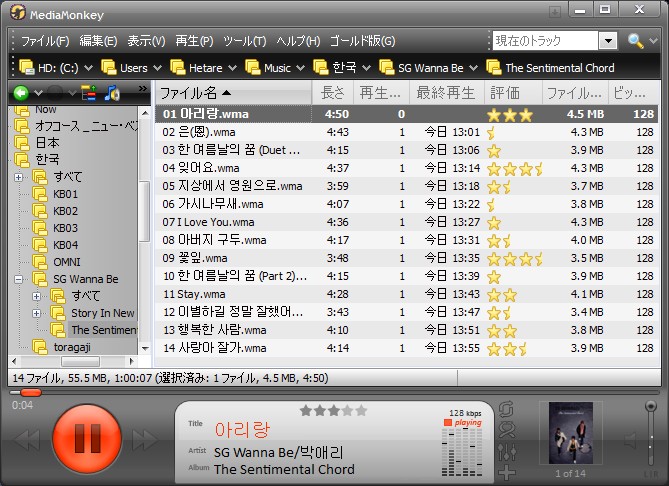Open the search field dropdown arrow

(608, 41)
